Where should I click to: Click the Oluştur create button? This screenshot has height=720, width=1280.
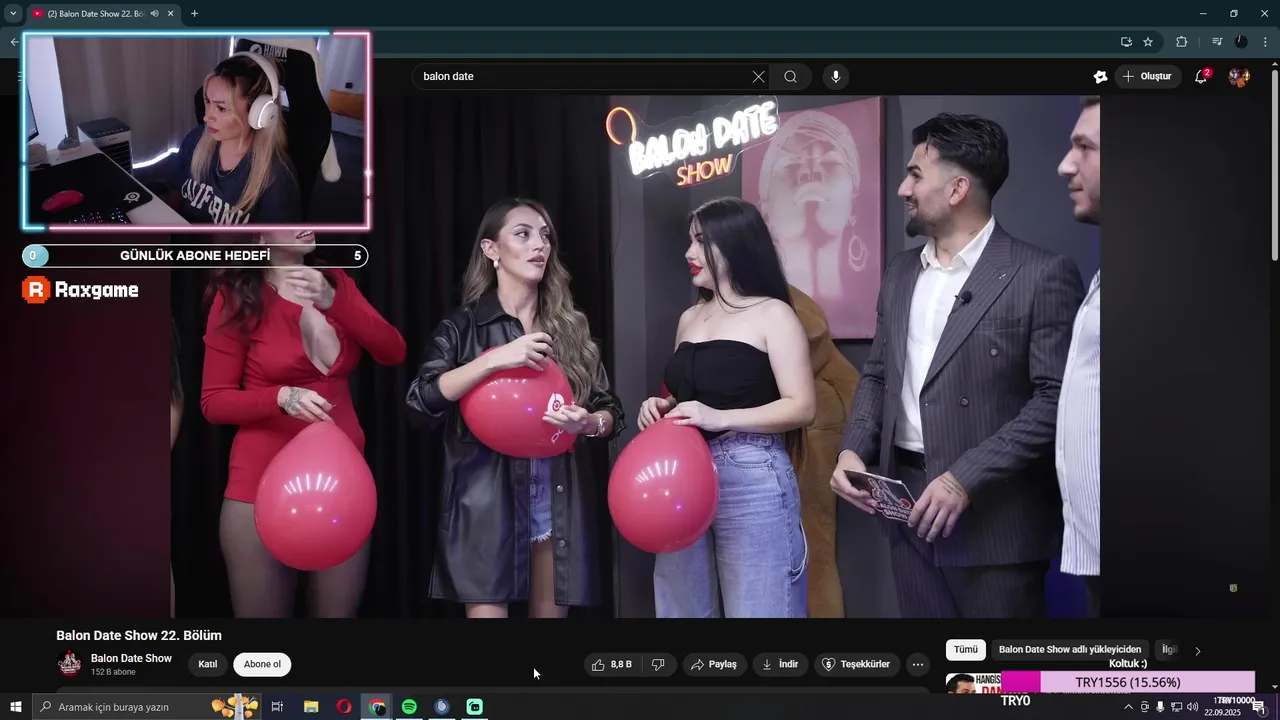point(1148,77)
